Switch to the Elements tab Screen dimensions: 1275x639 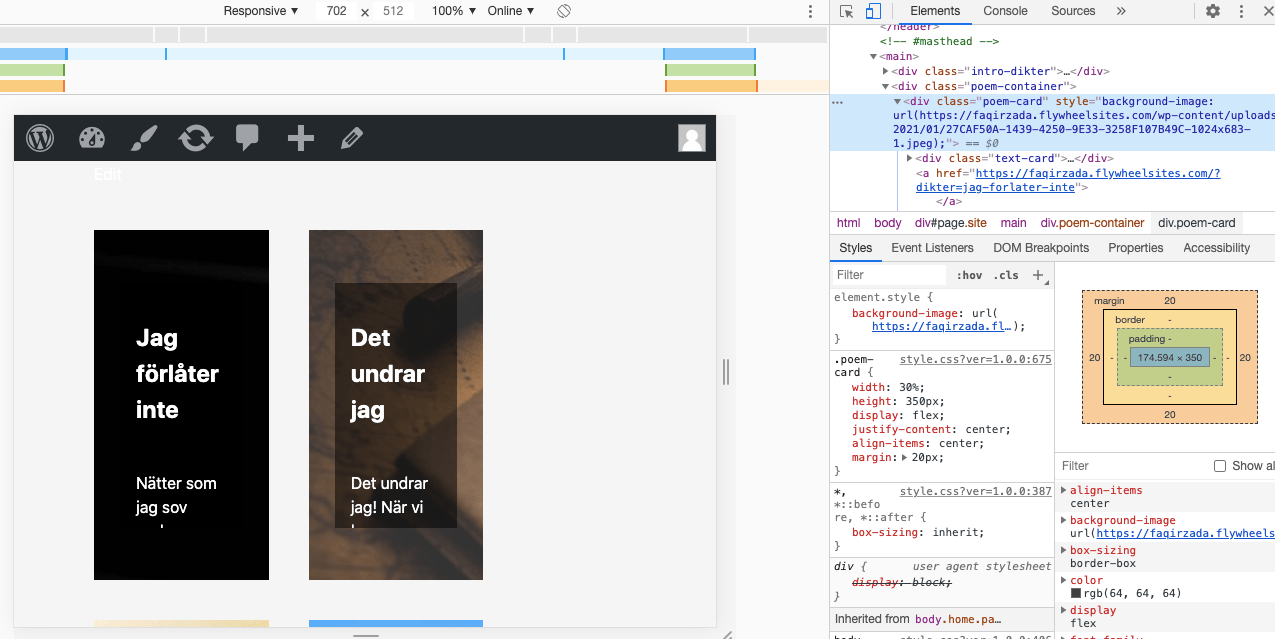[x=935, y=11]
